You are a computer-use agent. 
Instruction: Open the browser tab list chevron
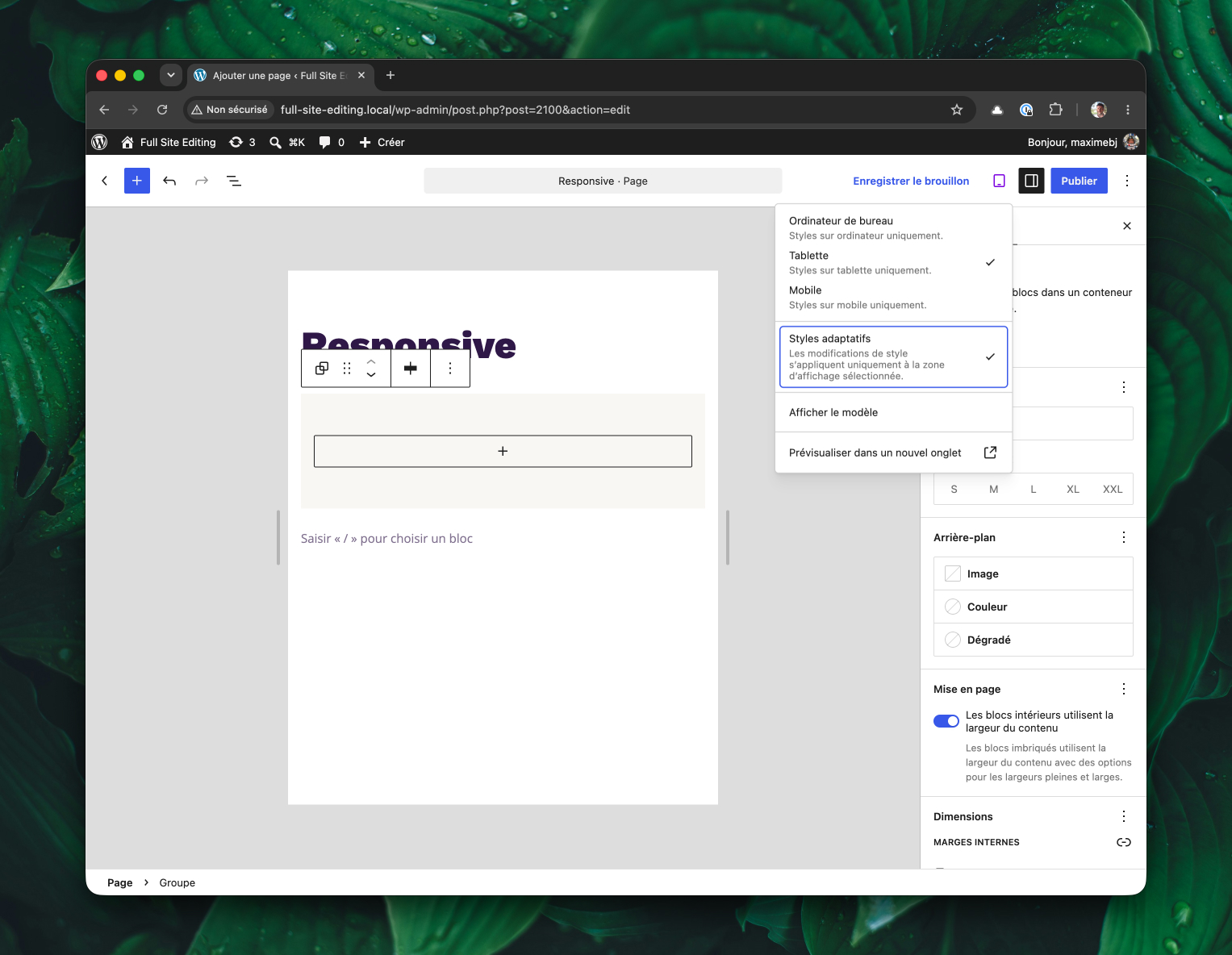coord(170,75)
